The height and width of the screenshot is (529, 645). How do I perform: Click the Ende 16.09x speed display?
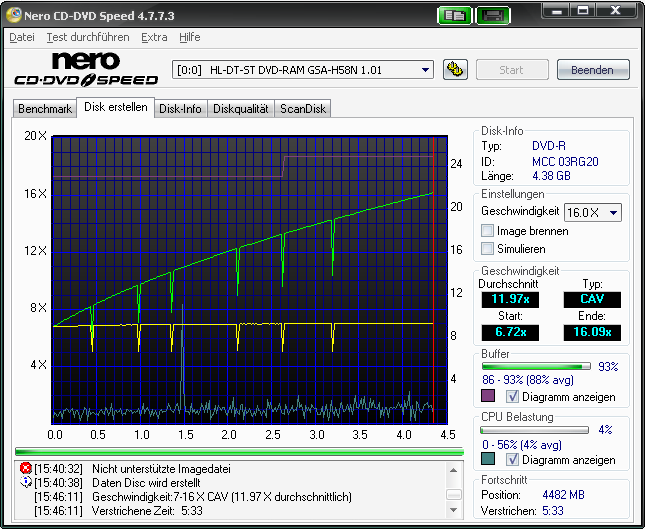click(592, 332)
